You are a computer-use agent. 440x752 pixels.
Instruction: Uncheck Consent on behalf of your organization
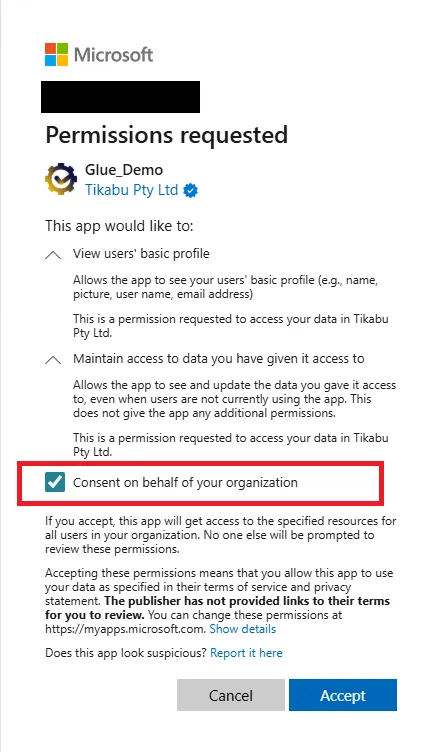point(55,482)
